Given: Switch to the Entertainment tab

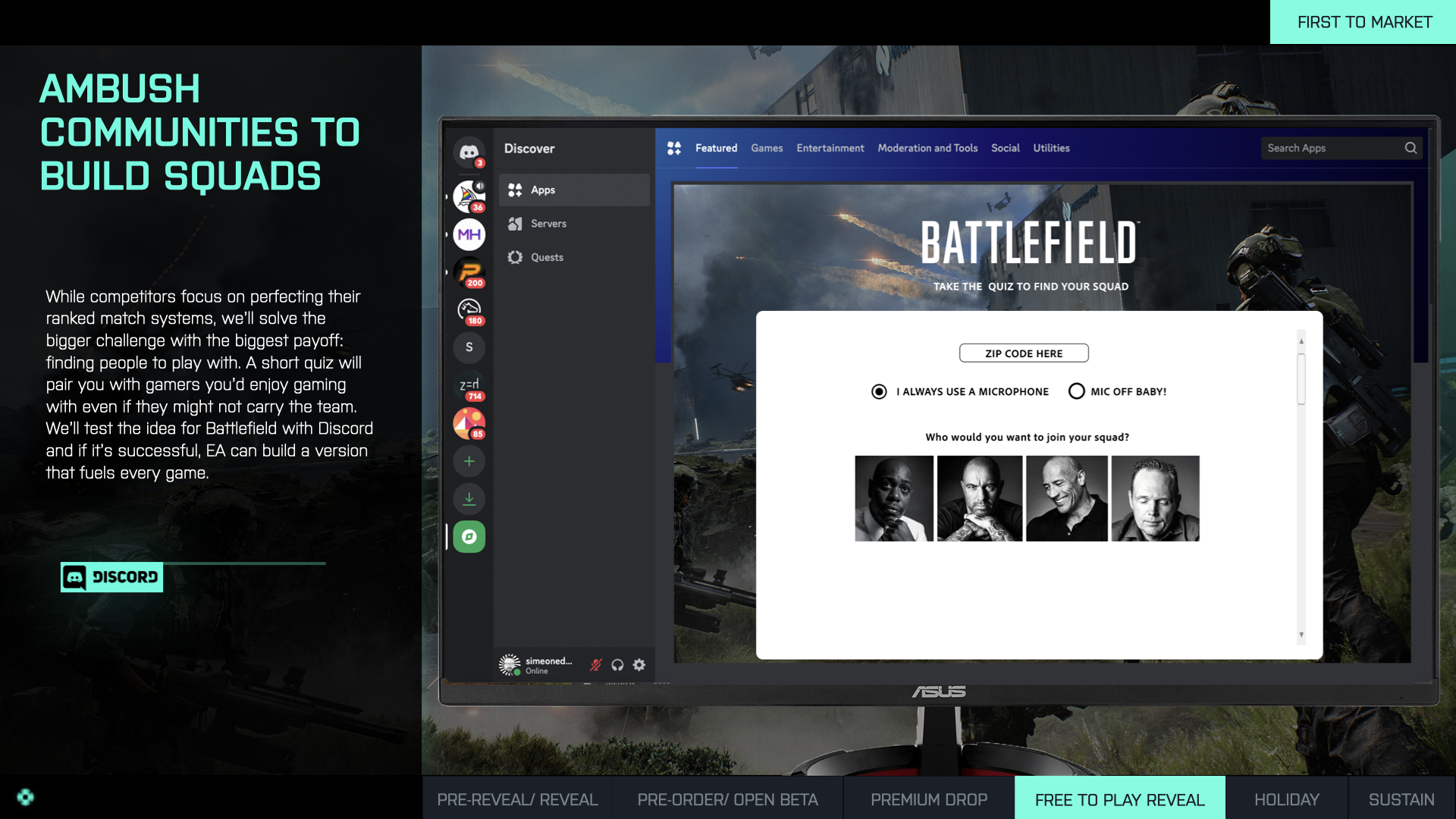Looking at the screenshot, I should [830, 148].
